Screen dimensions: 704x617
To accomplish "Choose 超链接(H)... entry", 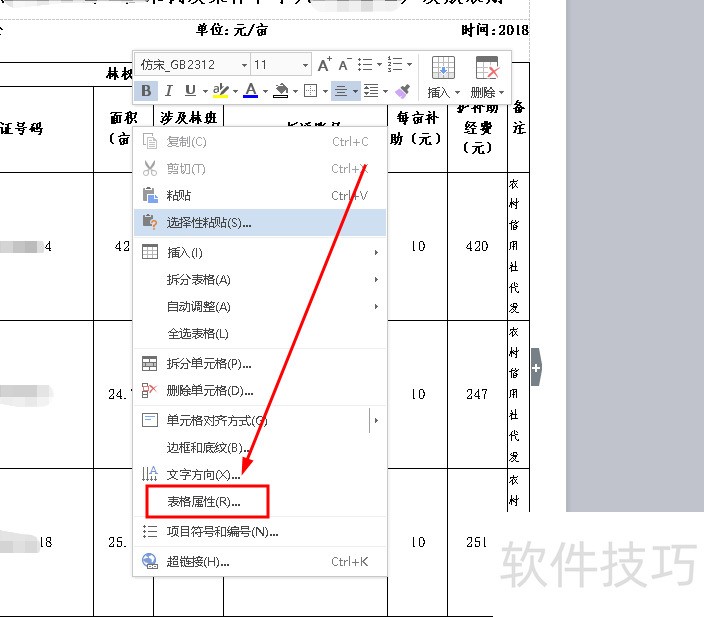I will pyautogui.click(x=260, y=561).
